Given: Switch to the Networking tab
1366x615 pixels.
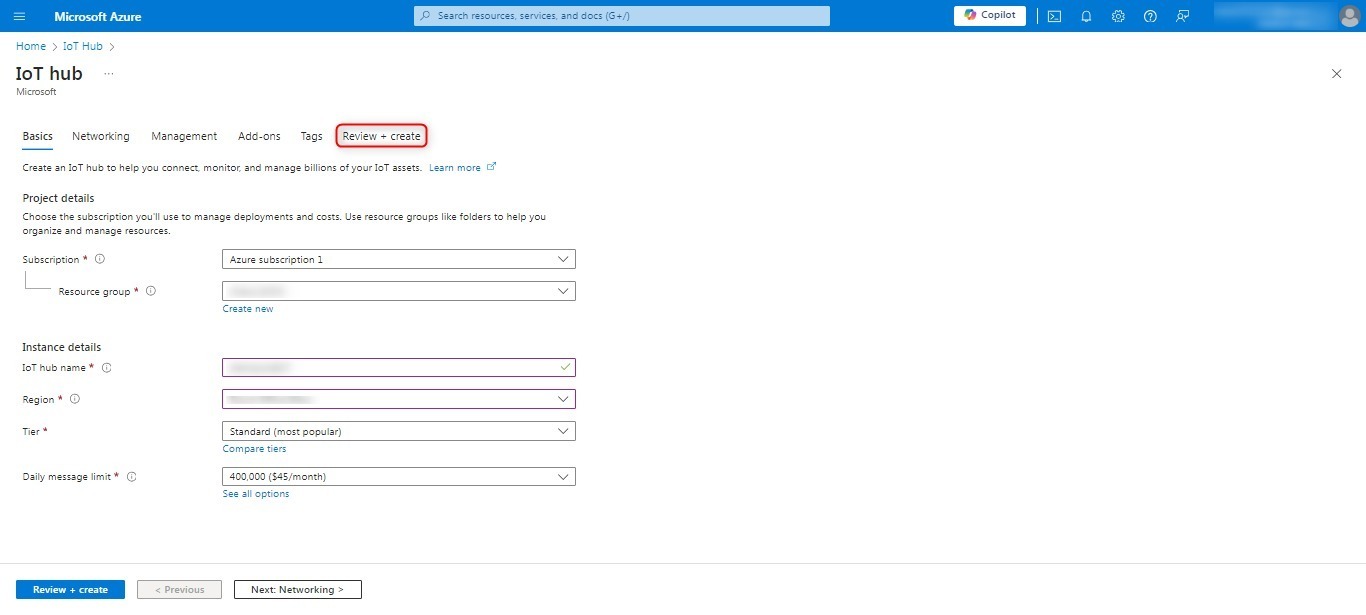Looking at the screenshot, I should (x=101, y=136).
